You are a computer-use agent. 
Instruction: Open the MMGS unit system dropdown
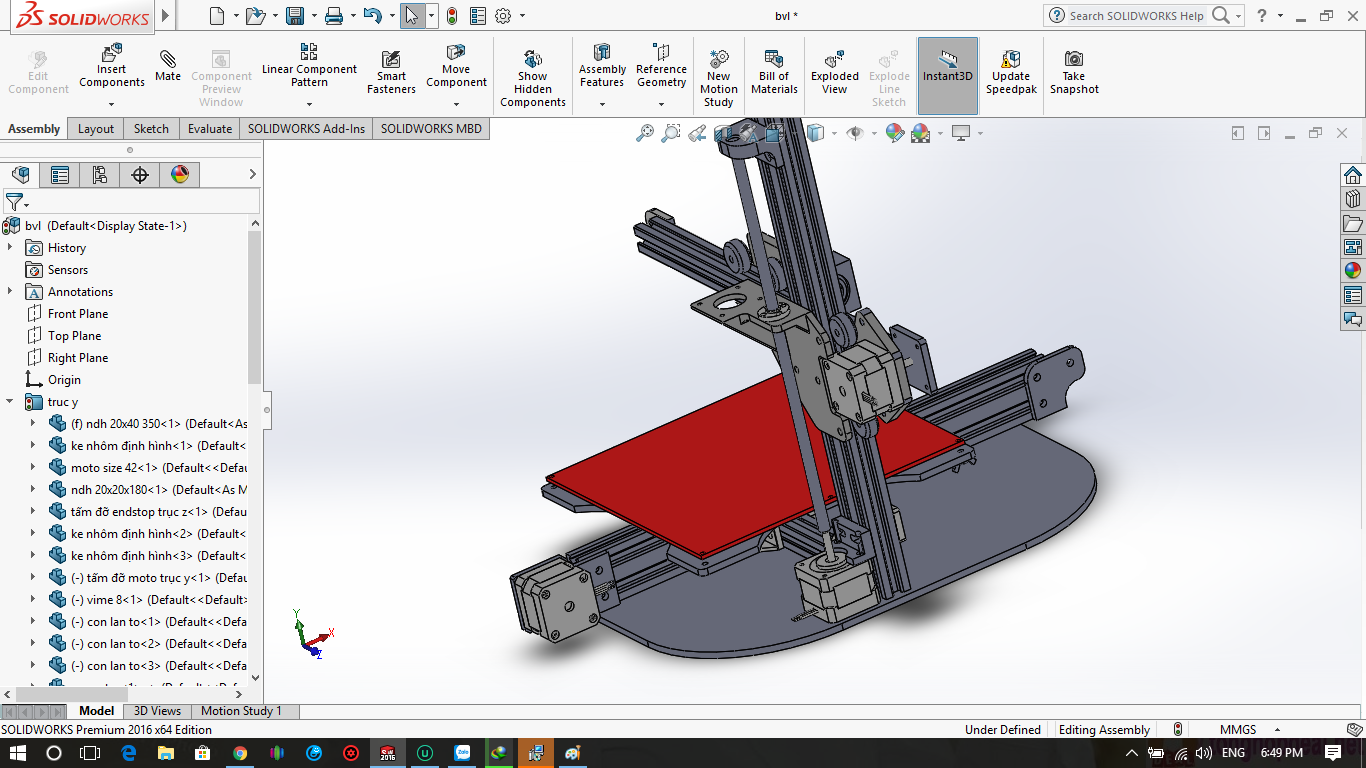click(x=1277, y=730)
